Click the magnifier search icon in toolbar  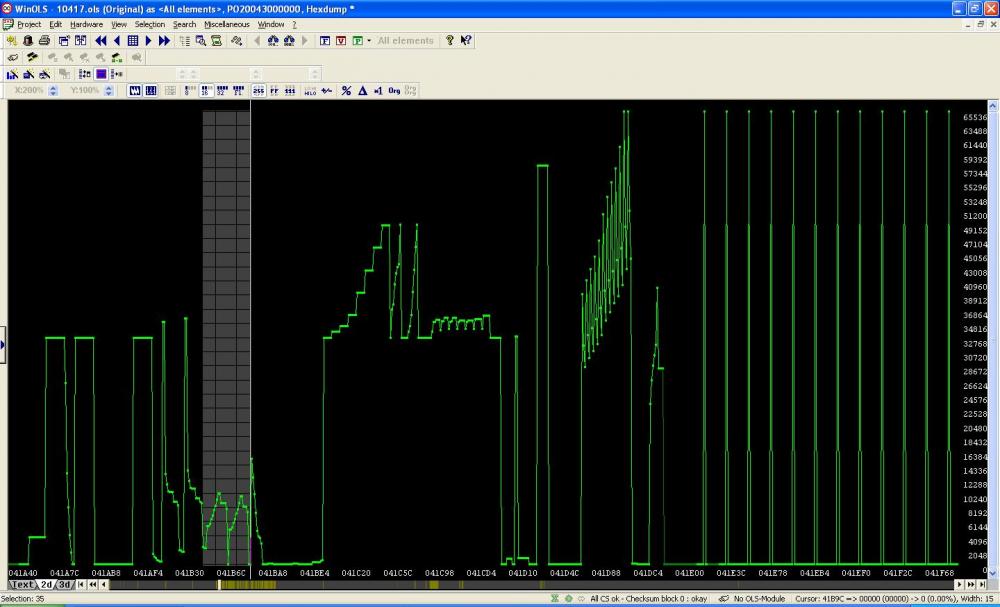pyautogui.click(x=200, y=41)
